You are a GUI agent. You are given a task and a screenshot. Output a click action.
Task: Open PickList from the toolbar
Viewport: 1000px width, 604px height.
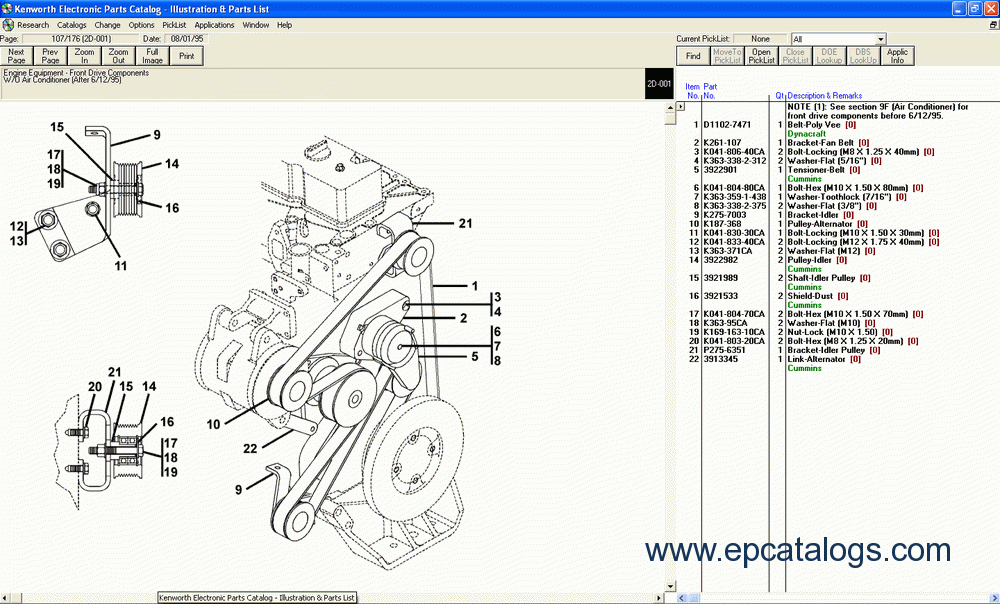click(762, 56)
